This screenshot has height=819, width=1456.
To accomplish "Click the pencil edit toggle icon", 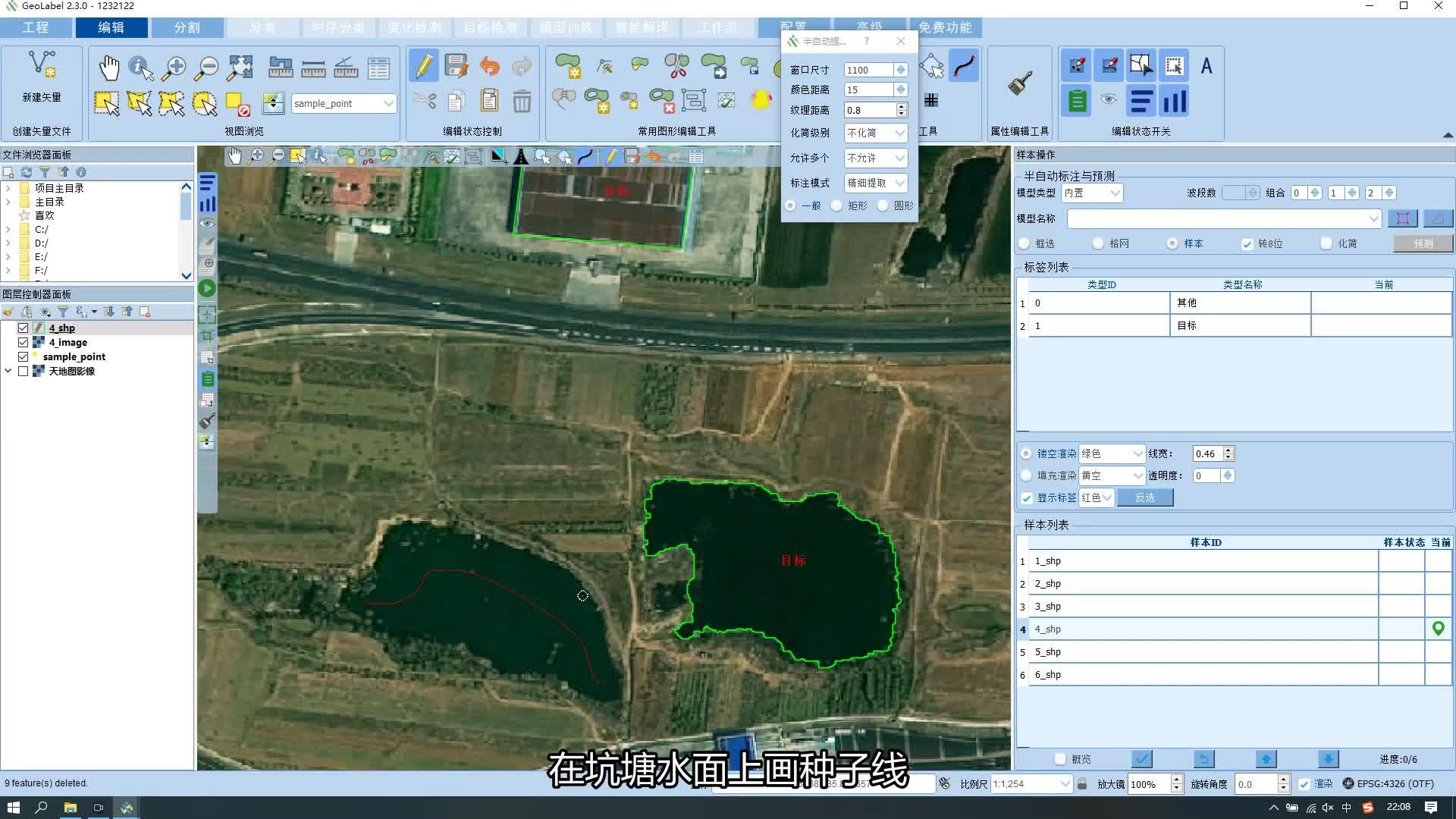I will (424, 67).
